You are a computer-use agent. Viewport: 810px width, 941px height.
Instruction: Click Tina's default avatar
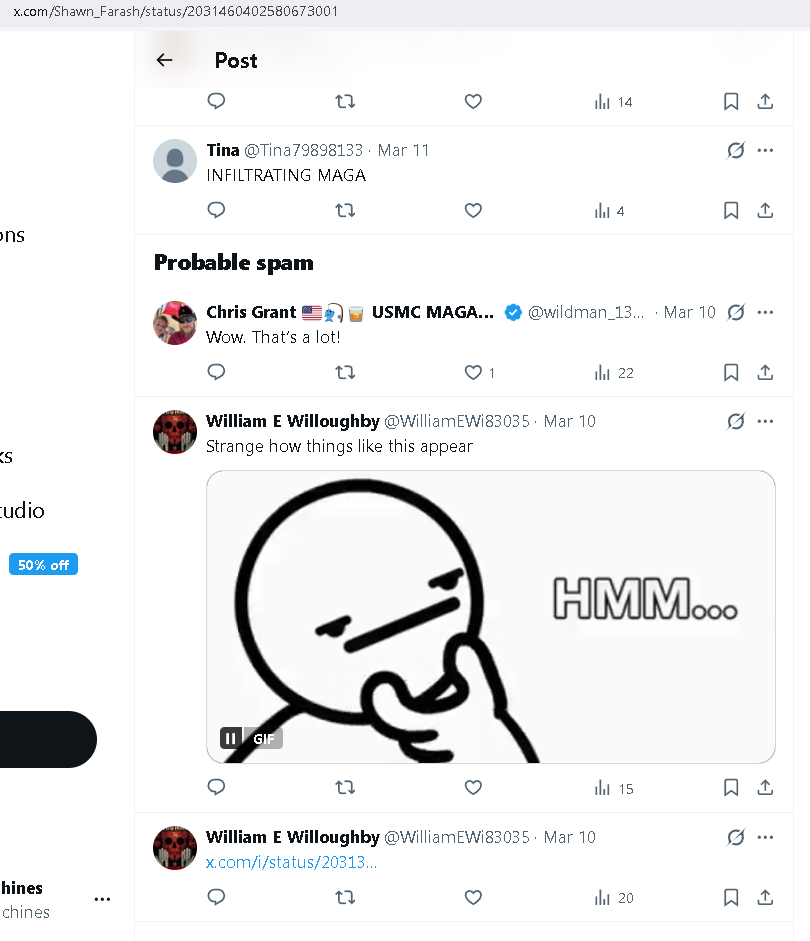tap(175, 161)
